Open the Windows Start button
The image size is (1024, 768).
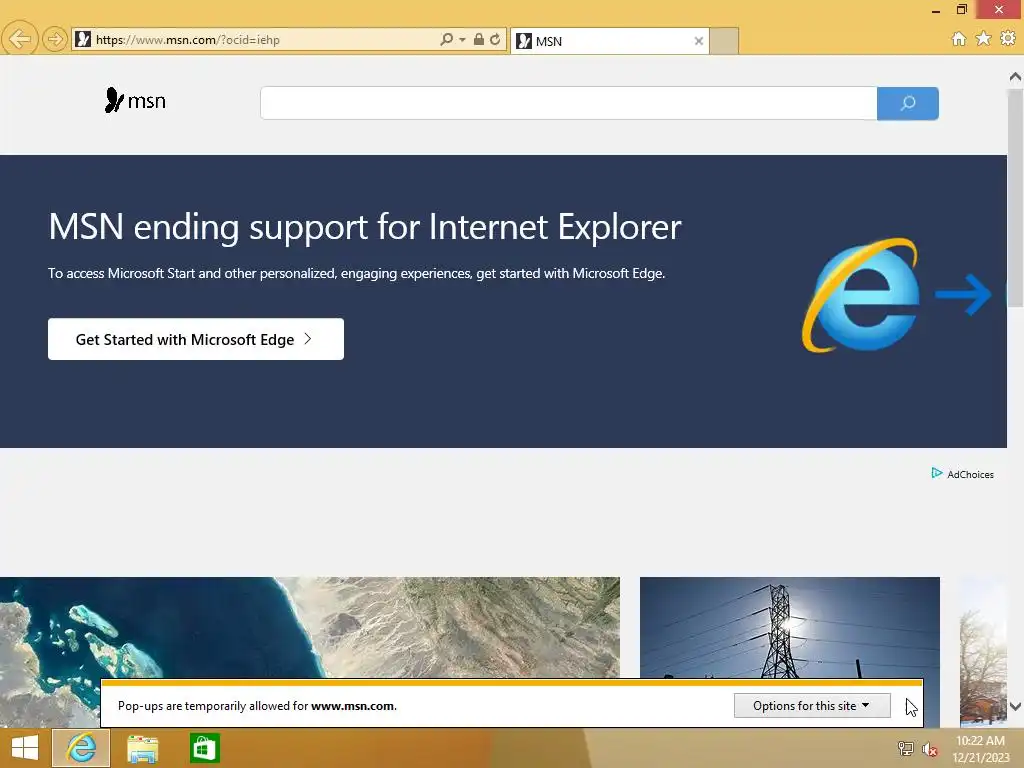coord(25,748)
